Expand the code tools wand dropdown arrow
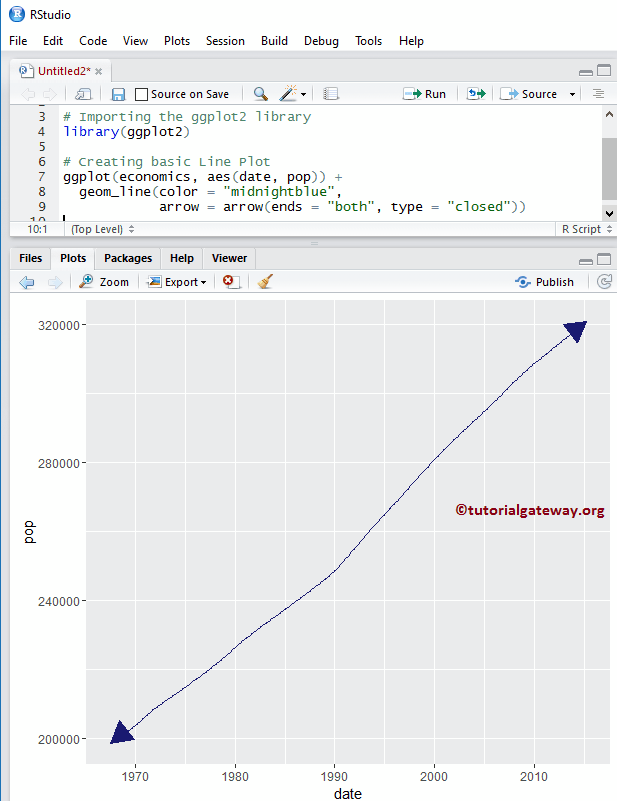This screenshot has height=801, width=617. 303,95
